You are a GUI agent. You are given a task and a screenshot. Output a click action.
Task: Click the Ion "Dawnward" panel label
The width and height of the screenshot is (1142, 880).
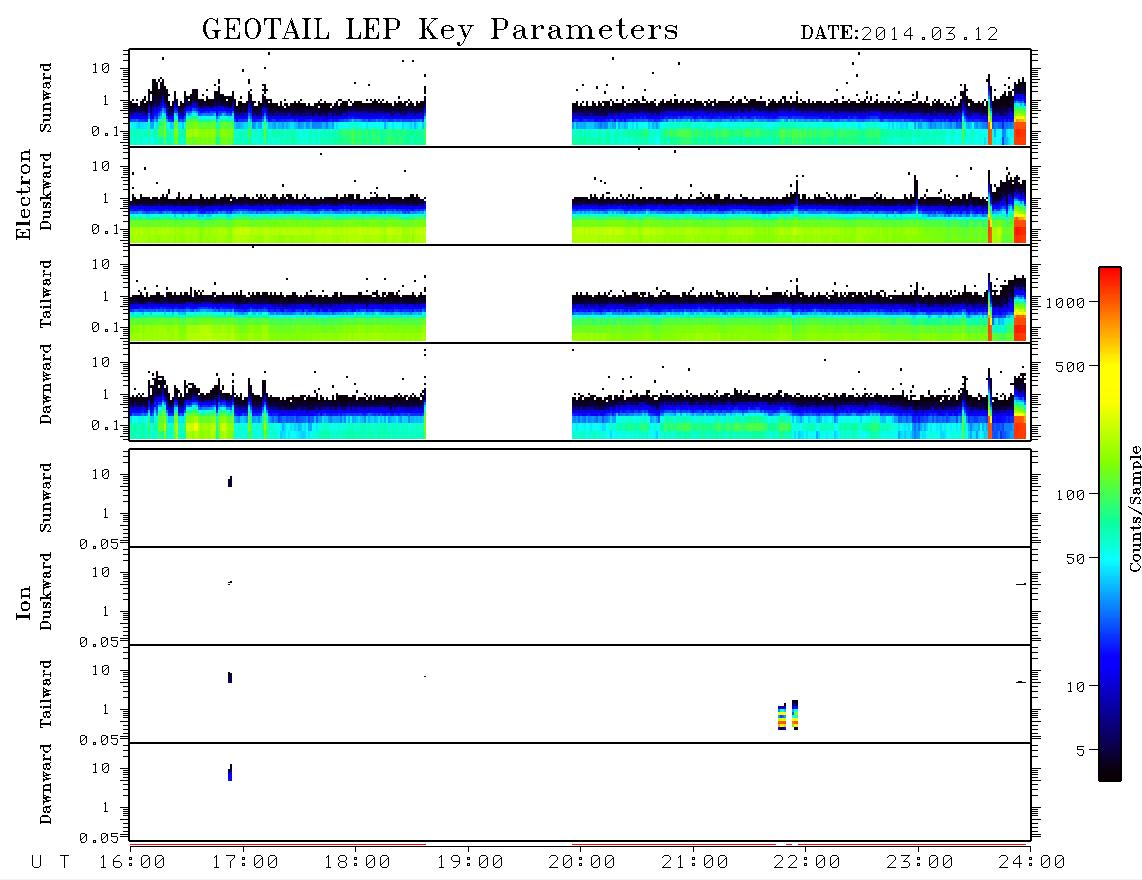click(46, 784)
